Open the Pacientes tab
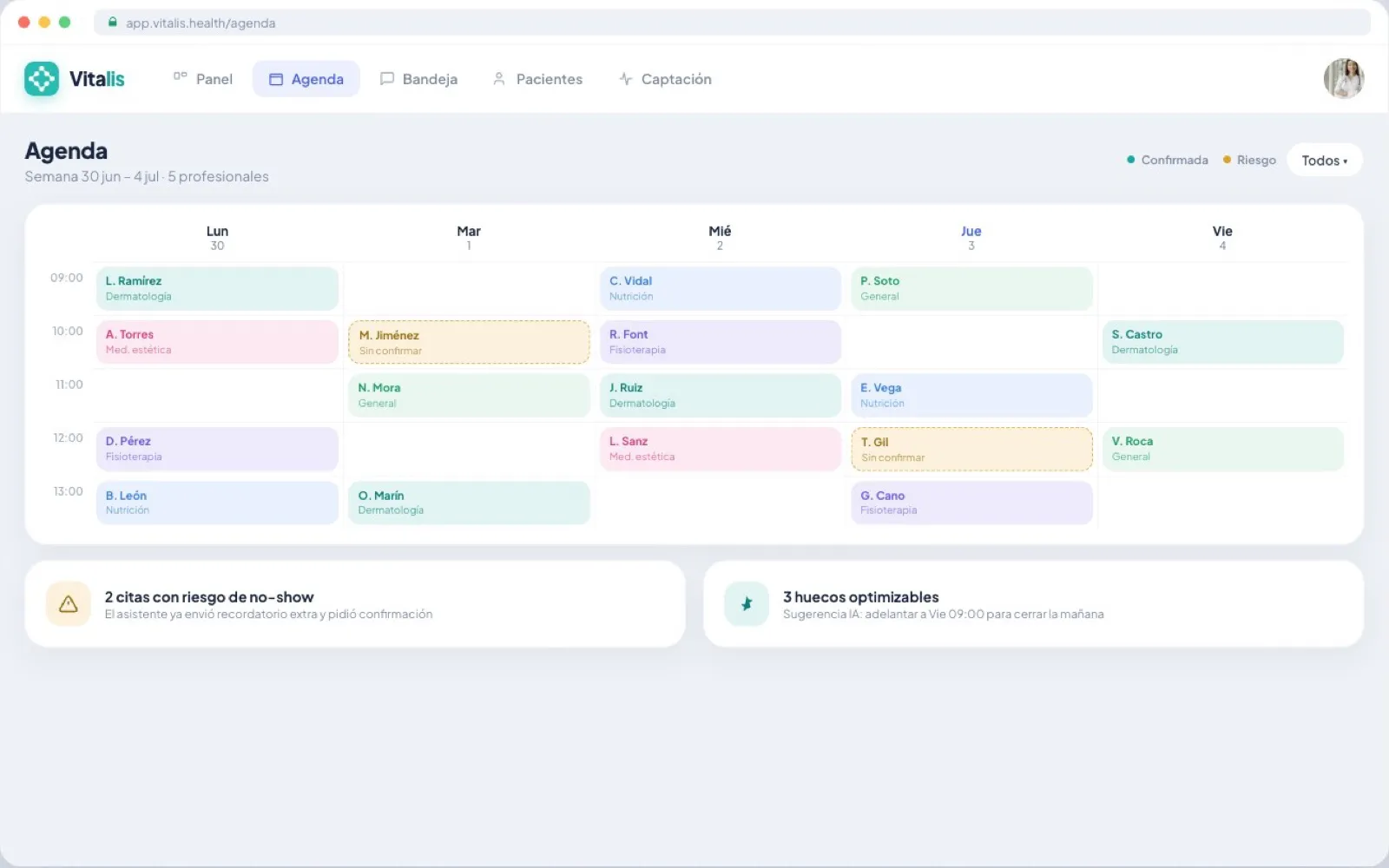 (537, 79)
